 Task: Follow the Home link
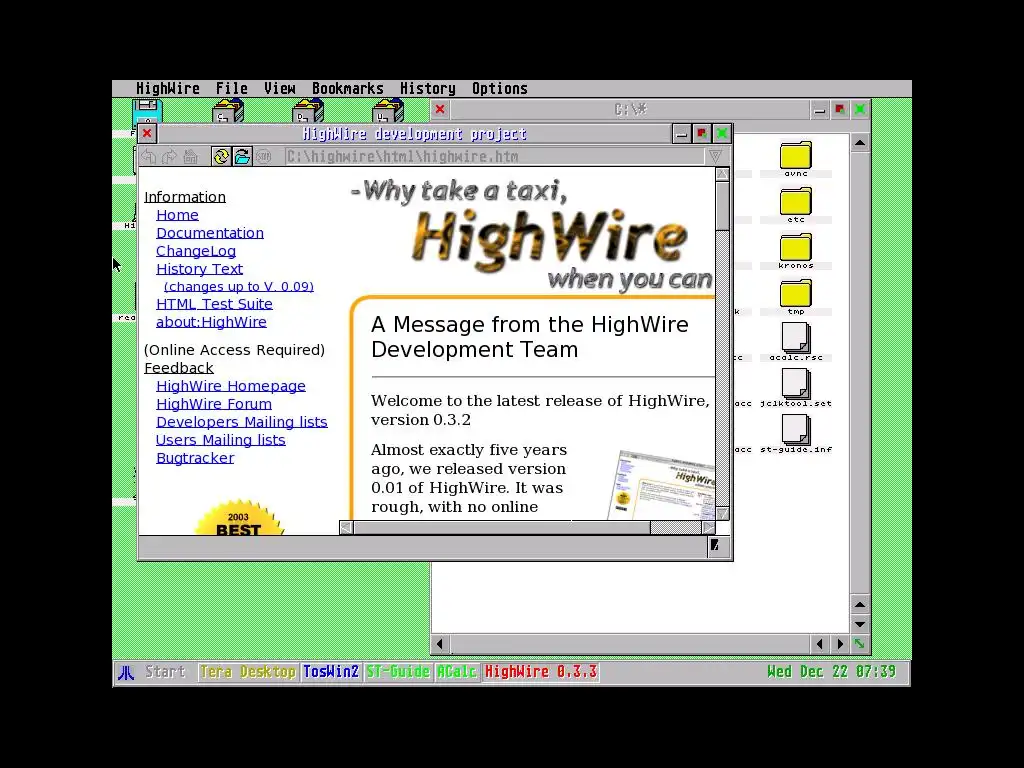click(177, 215)
